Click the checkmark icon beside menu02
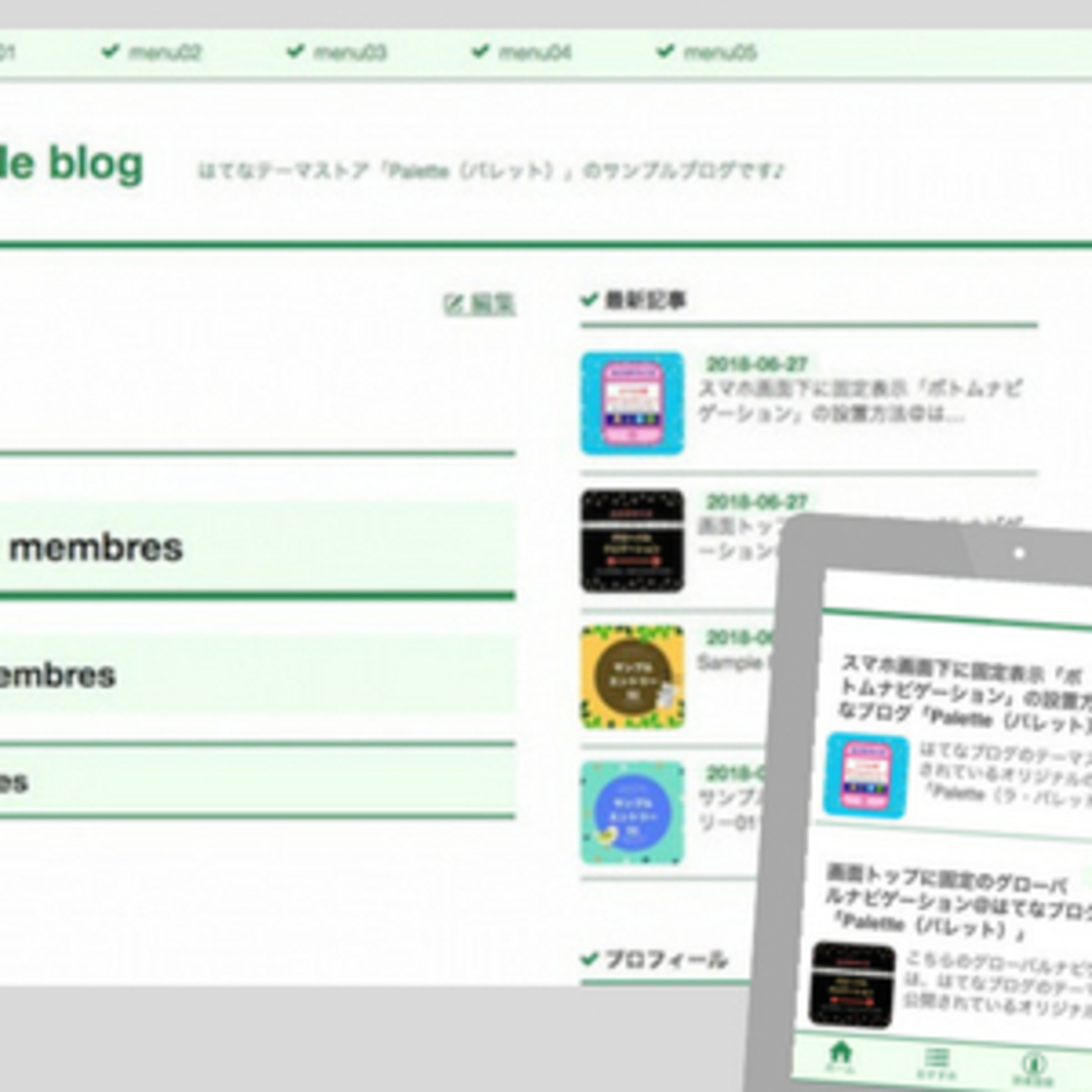The image size is (1092, 1092). click(110, 51)
